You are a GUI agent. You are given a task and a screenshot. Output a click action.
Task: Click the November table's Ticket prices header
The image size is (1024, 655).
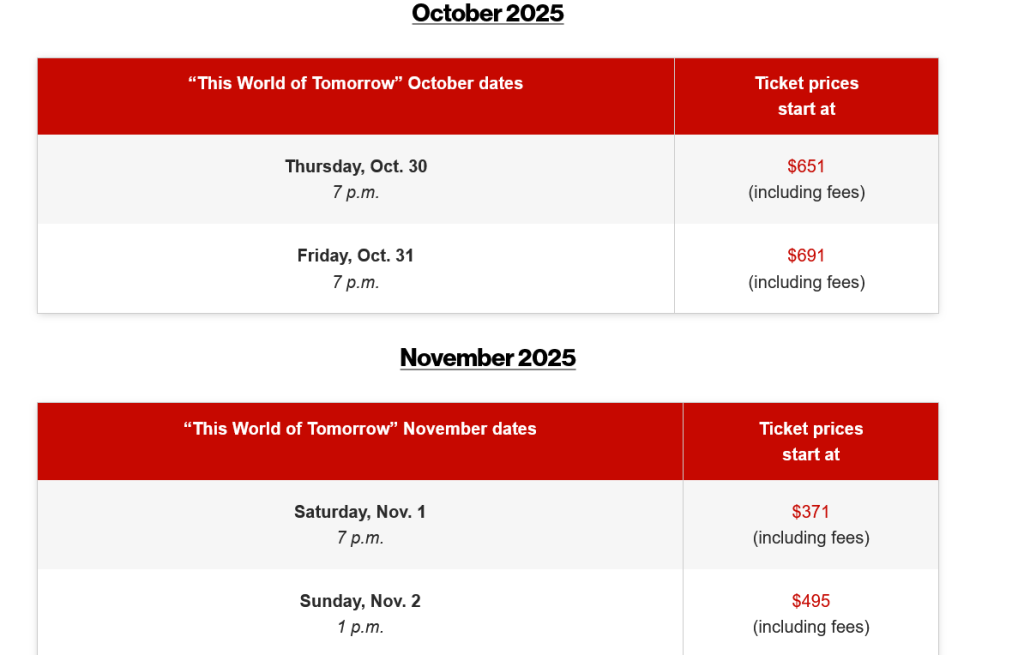point(811,441)
